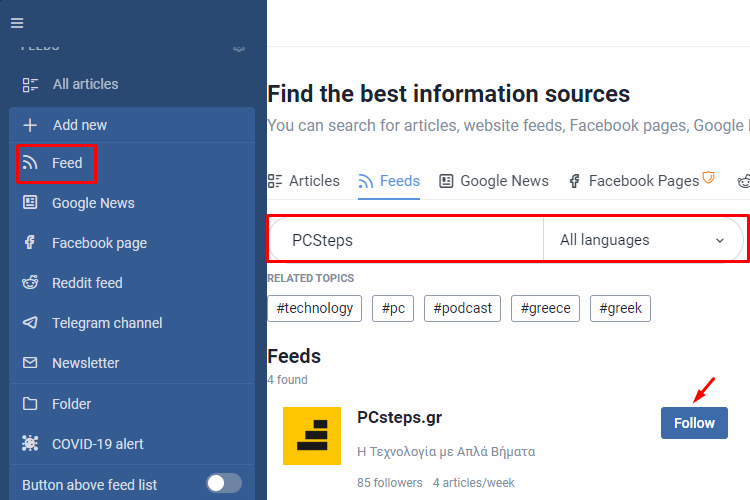Select Google News in sidebar

[x=132, y=203]
